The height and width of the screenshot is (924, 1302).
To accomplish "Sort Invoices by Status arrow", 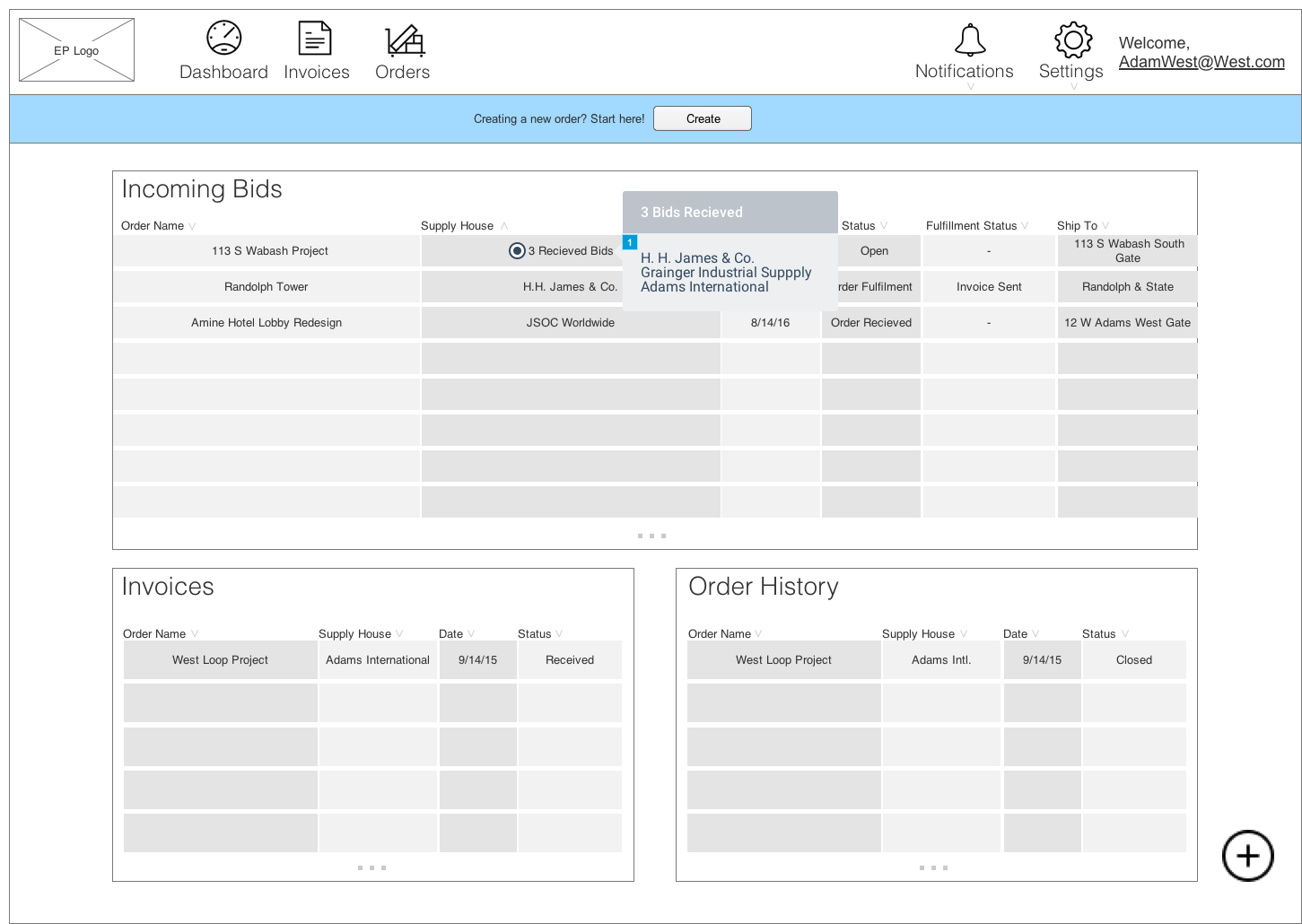I will [559, 634].
